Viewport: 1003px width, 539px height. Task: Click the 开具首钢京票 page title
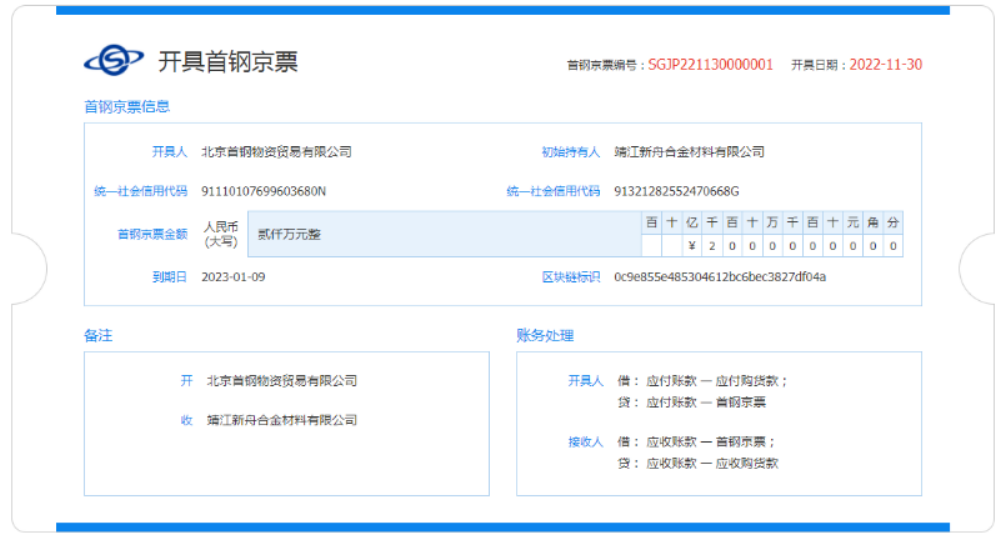pyautogui.click(x=228, y=62)
